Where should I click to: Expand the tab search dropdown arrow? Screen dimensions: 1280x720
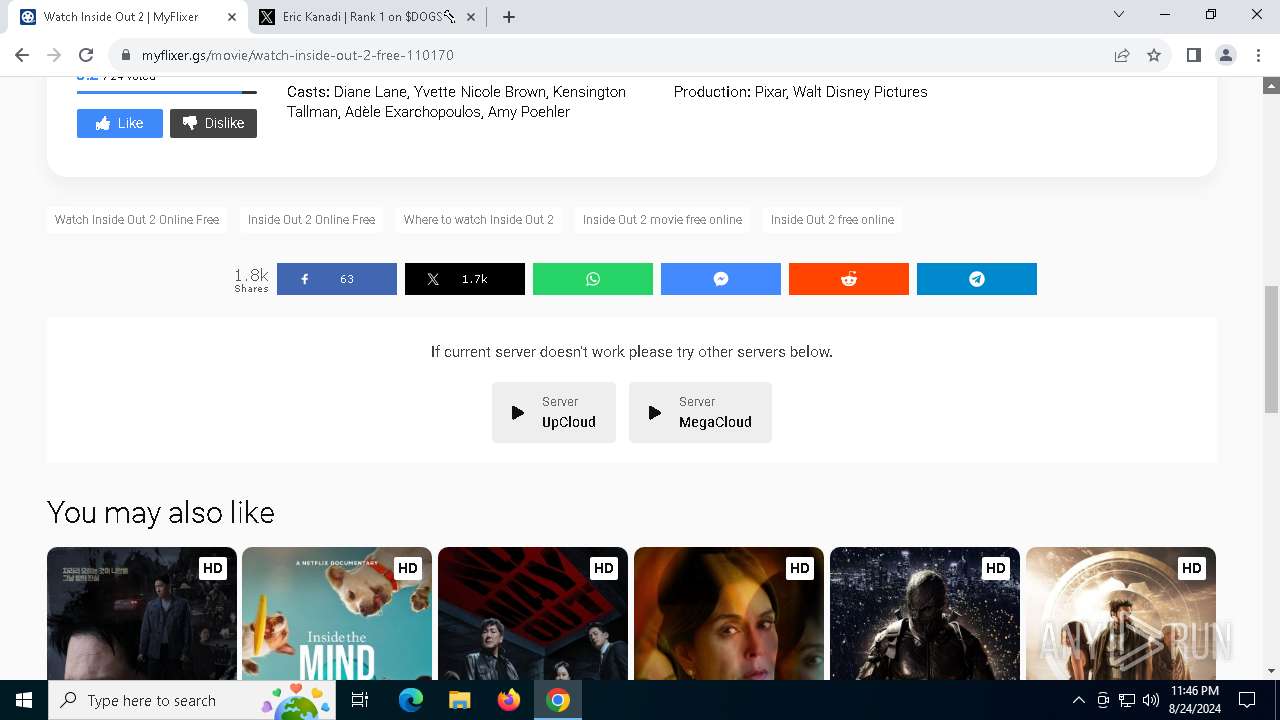(1119, 15)
